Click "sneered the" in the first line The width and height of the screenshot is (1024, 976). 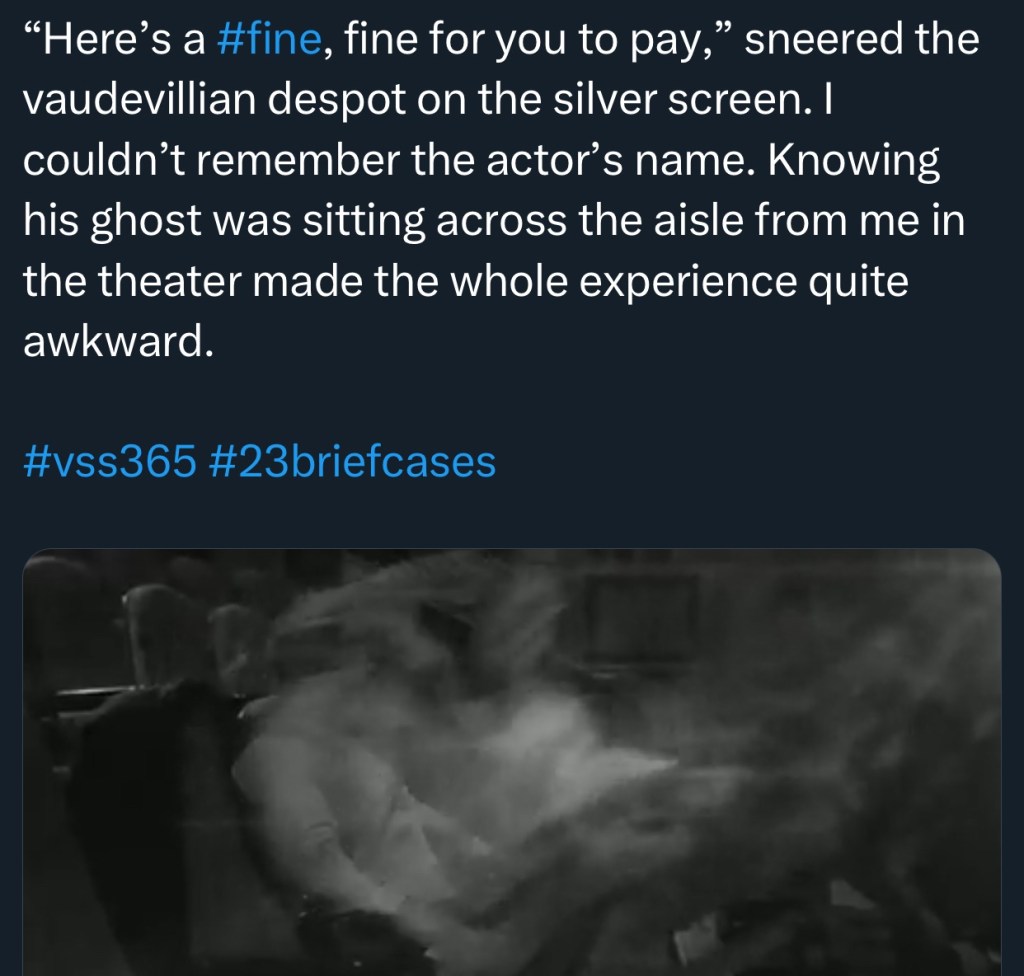tap(862, 39)
